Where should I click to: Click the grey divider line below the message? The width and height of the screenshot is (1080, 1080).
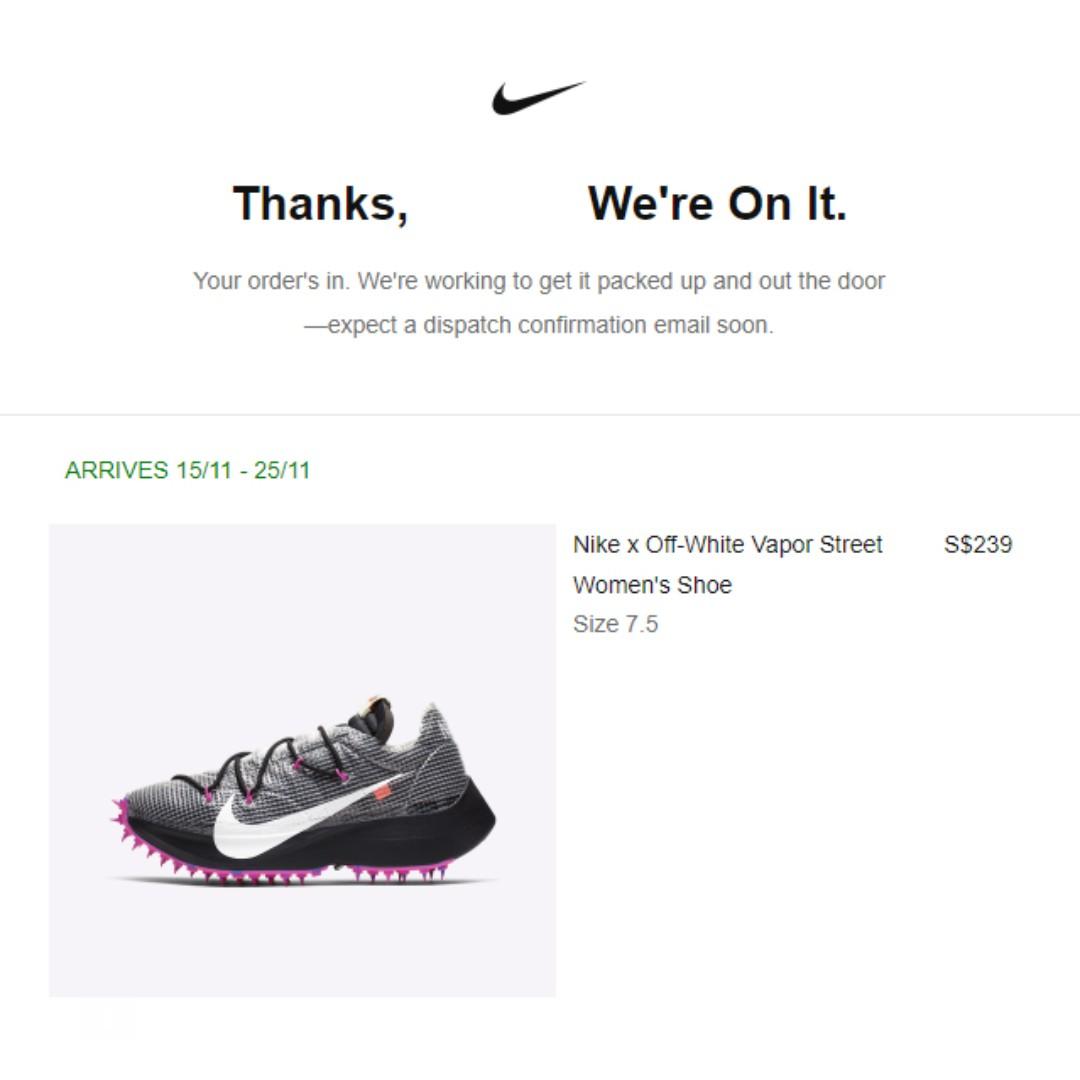(540, 415)
